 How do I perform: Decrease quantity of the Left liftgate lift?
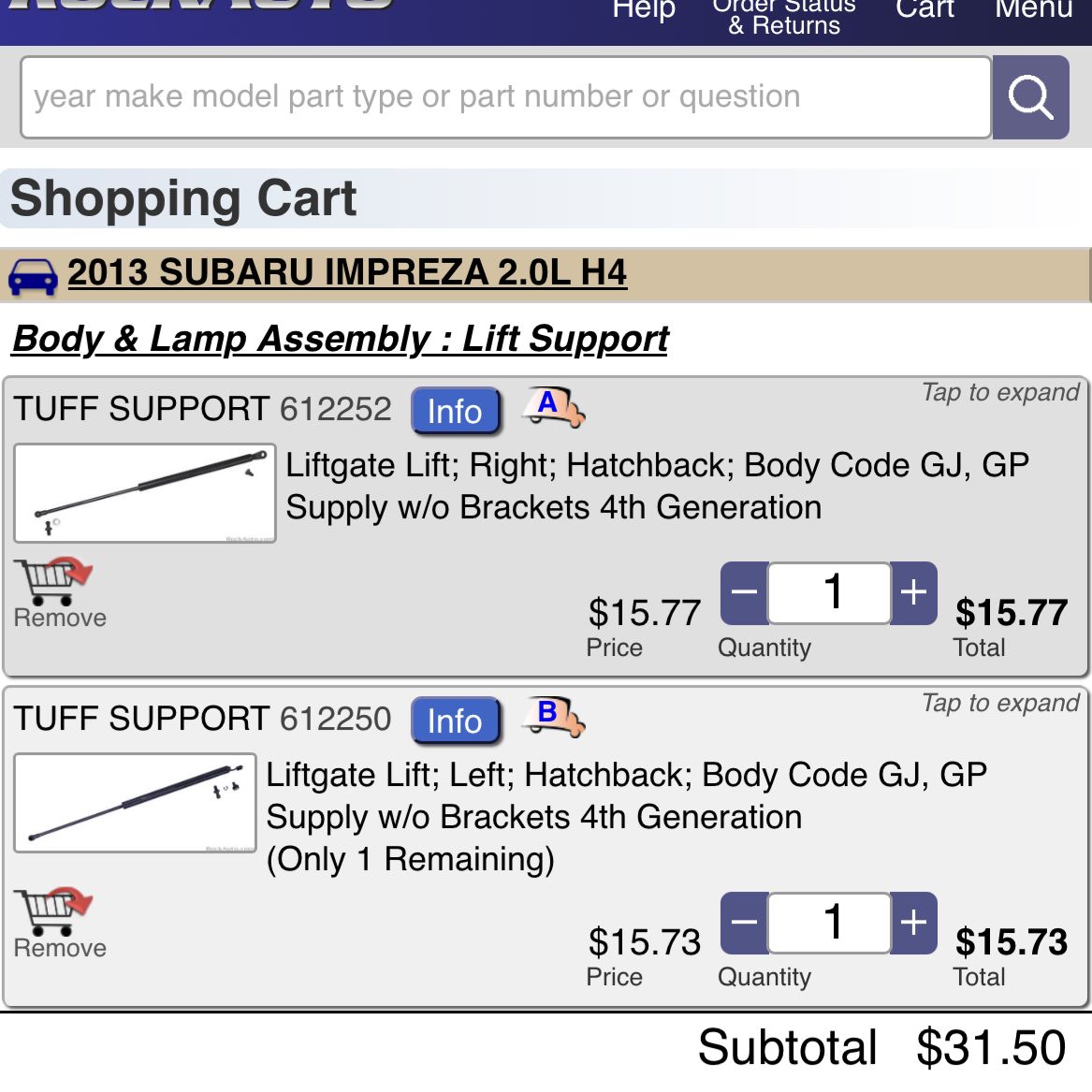[744, 923]
